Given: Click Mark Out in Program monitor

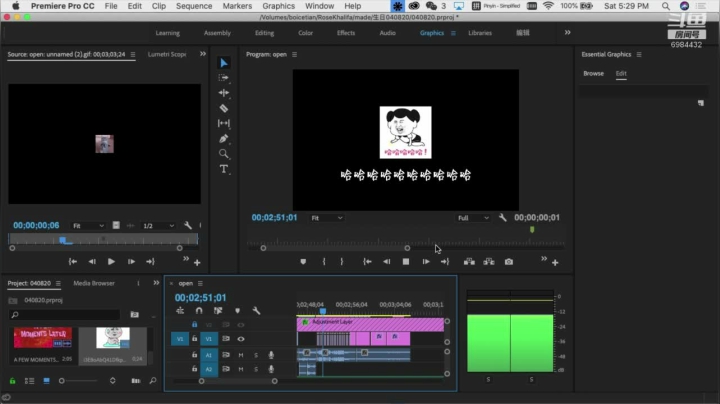Looking at the screenshot, I should point(342,262).
